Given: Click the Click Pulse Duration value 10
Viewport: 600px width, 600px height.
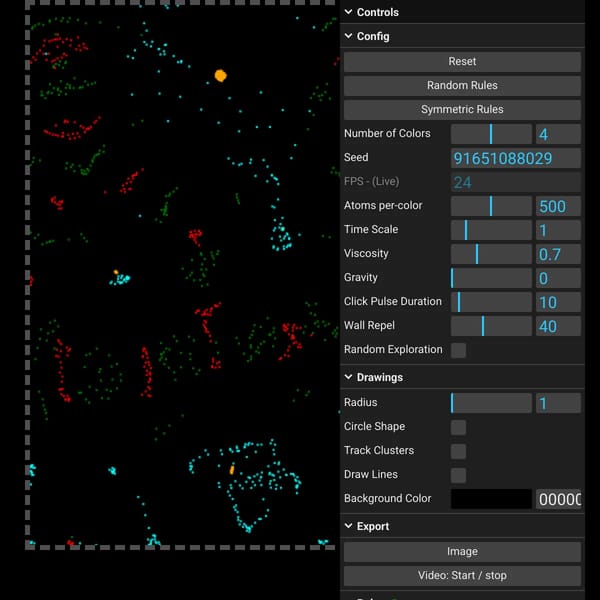Looking at the screenshot, I should 558,302.
